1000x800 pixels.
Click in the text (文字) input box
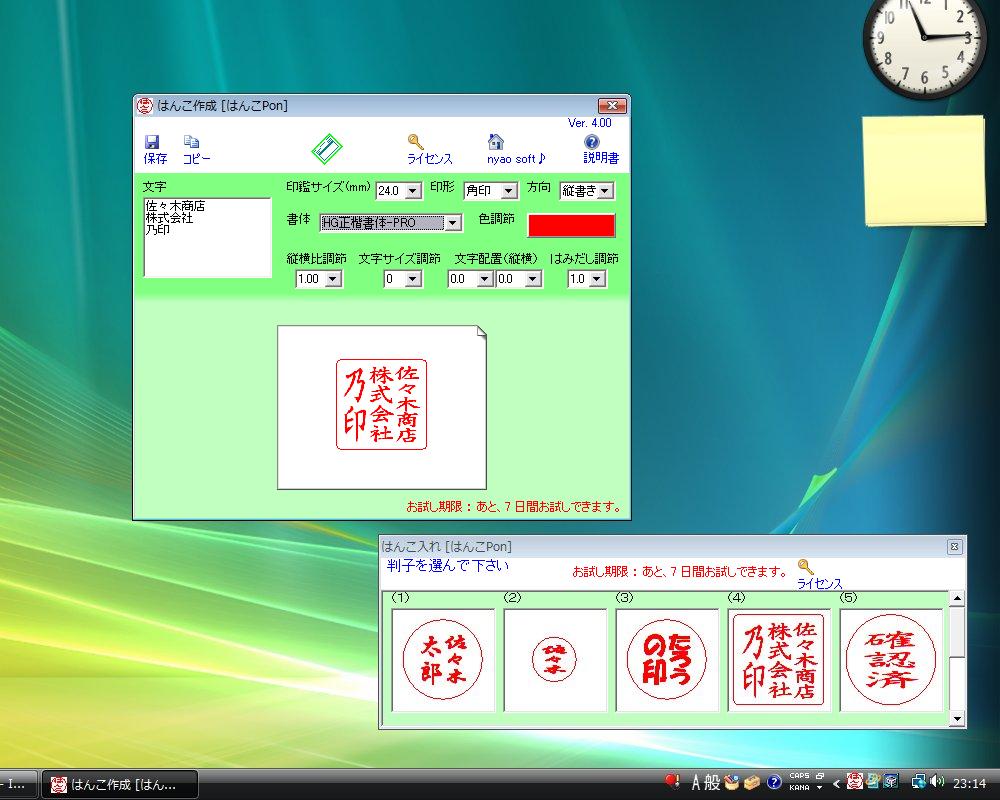coord(207,238)
